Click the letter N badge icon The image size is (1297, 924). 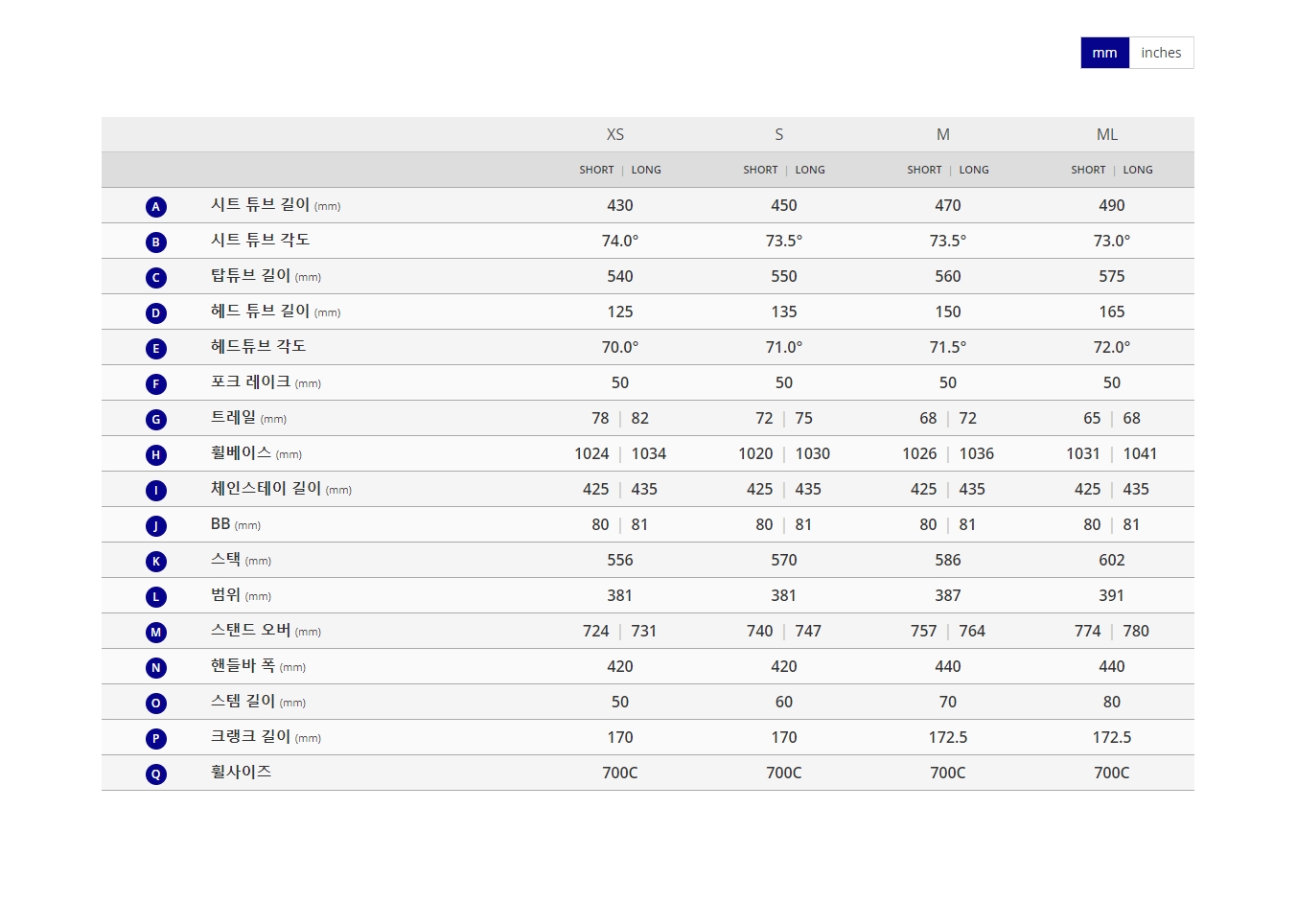[156, 667]
